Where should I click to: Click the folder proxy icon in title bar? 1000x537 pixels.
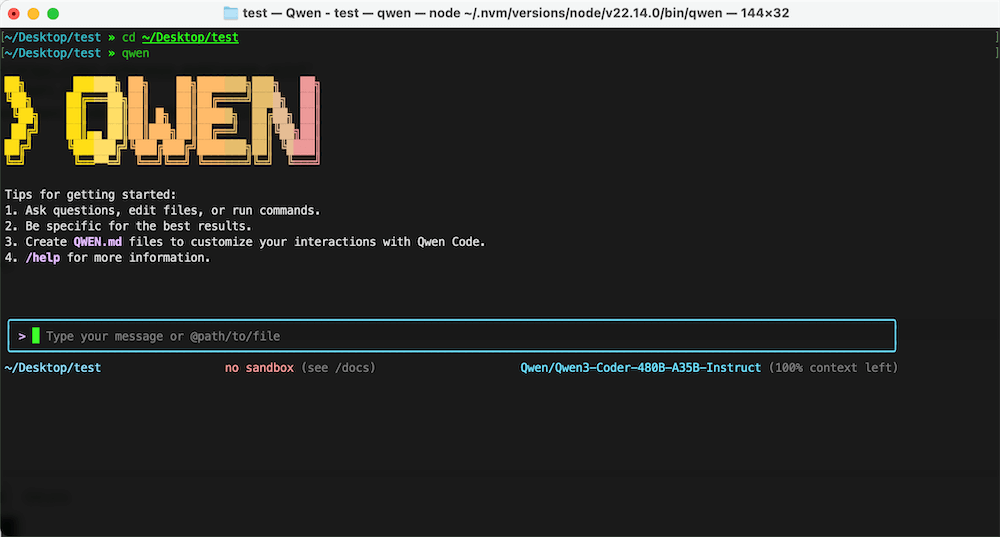pyautogui.click(x=231, y=13)
